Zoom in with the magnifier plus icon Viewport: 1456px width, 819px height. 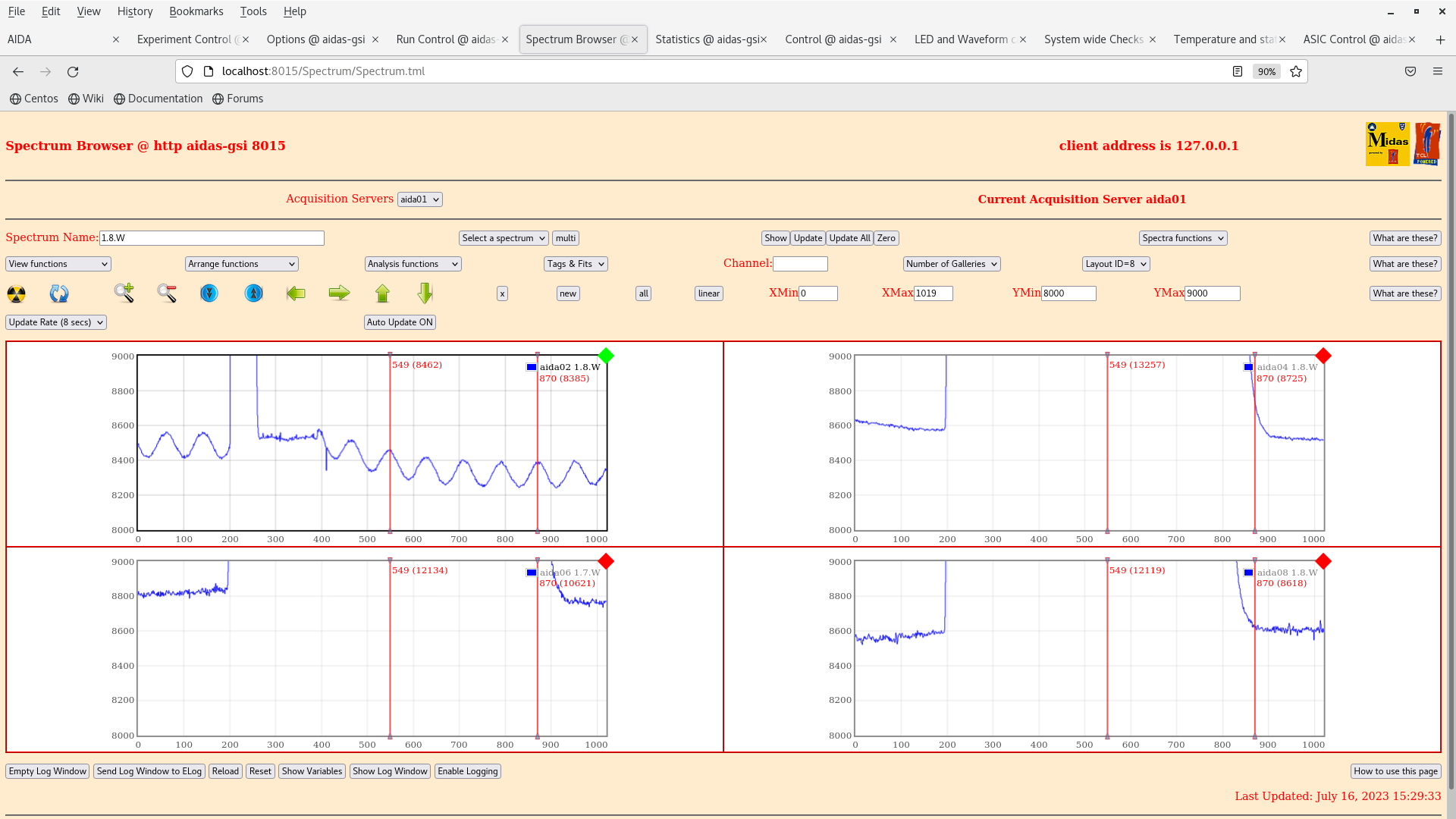pyautogui.click(x=124, y=293)
